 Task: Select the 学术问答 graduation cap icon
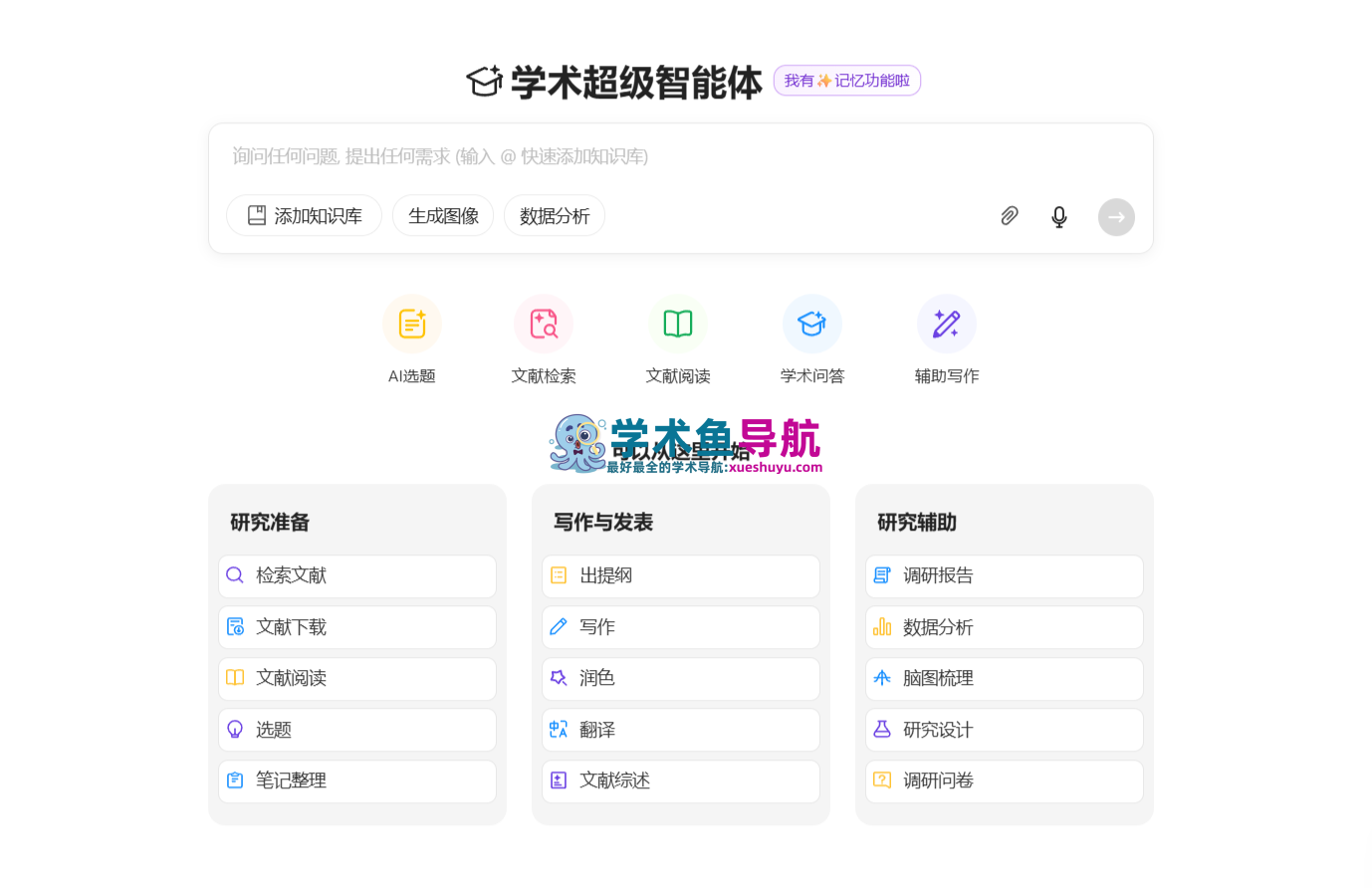point(811,323)
